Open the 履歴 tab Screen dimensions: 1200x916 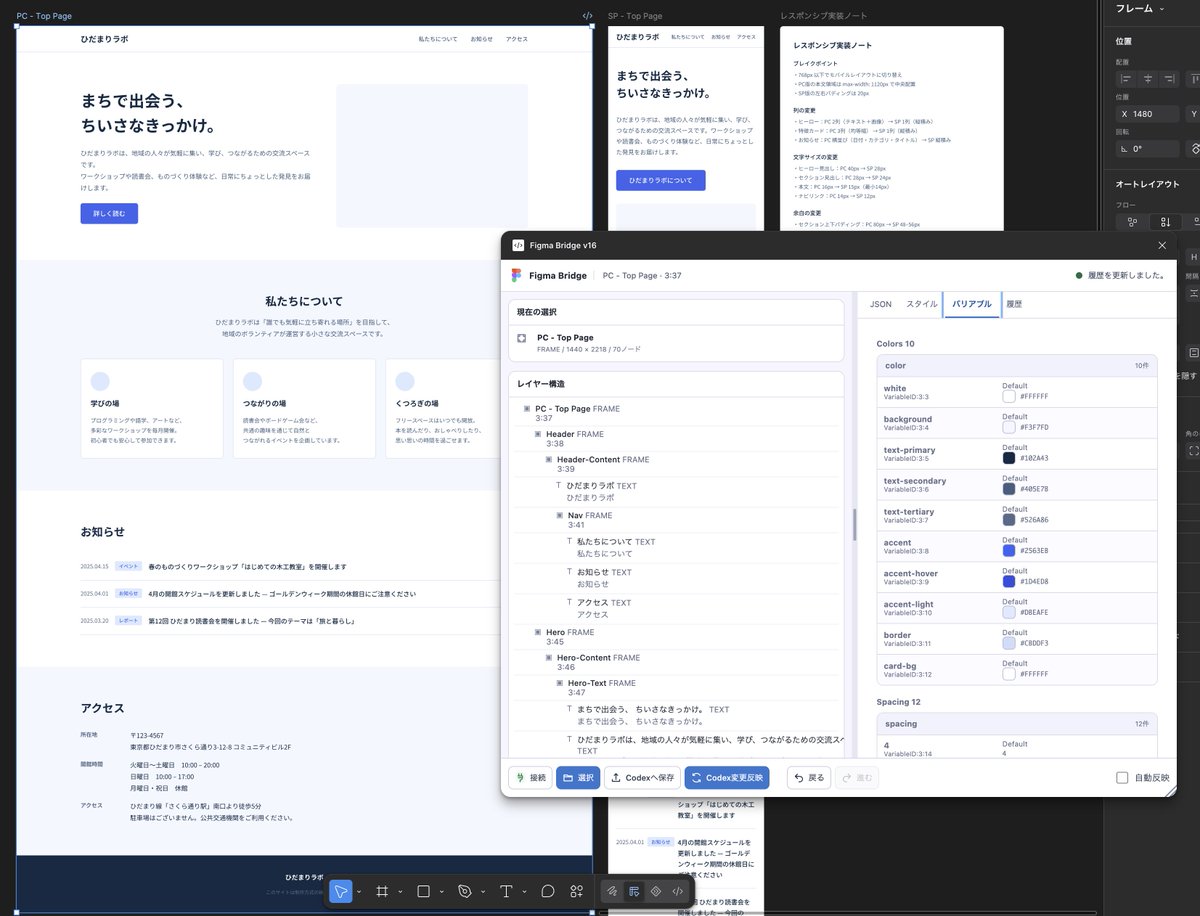[1014, 304]
